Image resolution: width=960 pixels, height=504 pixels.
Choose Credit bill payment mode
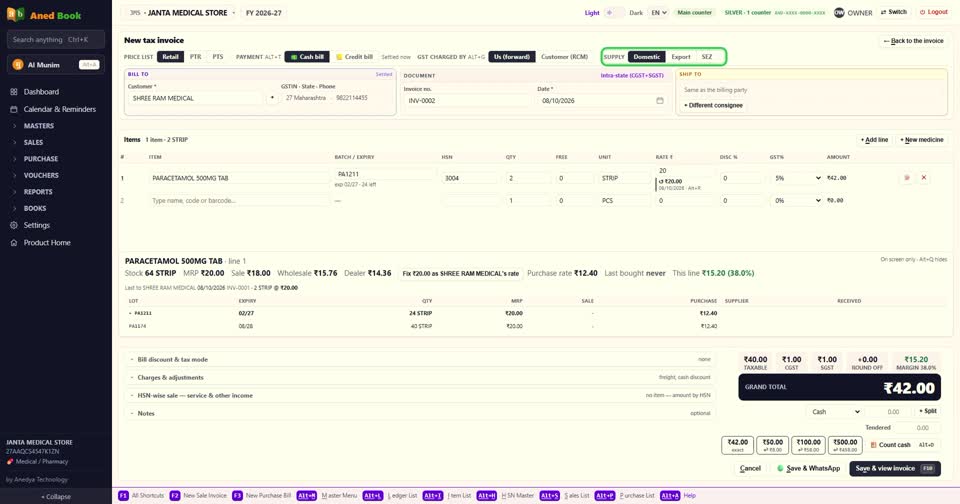pos(354,57)
